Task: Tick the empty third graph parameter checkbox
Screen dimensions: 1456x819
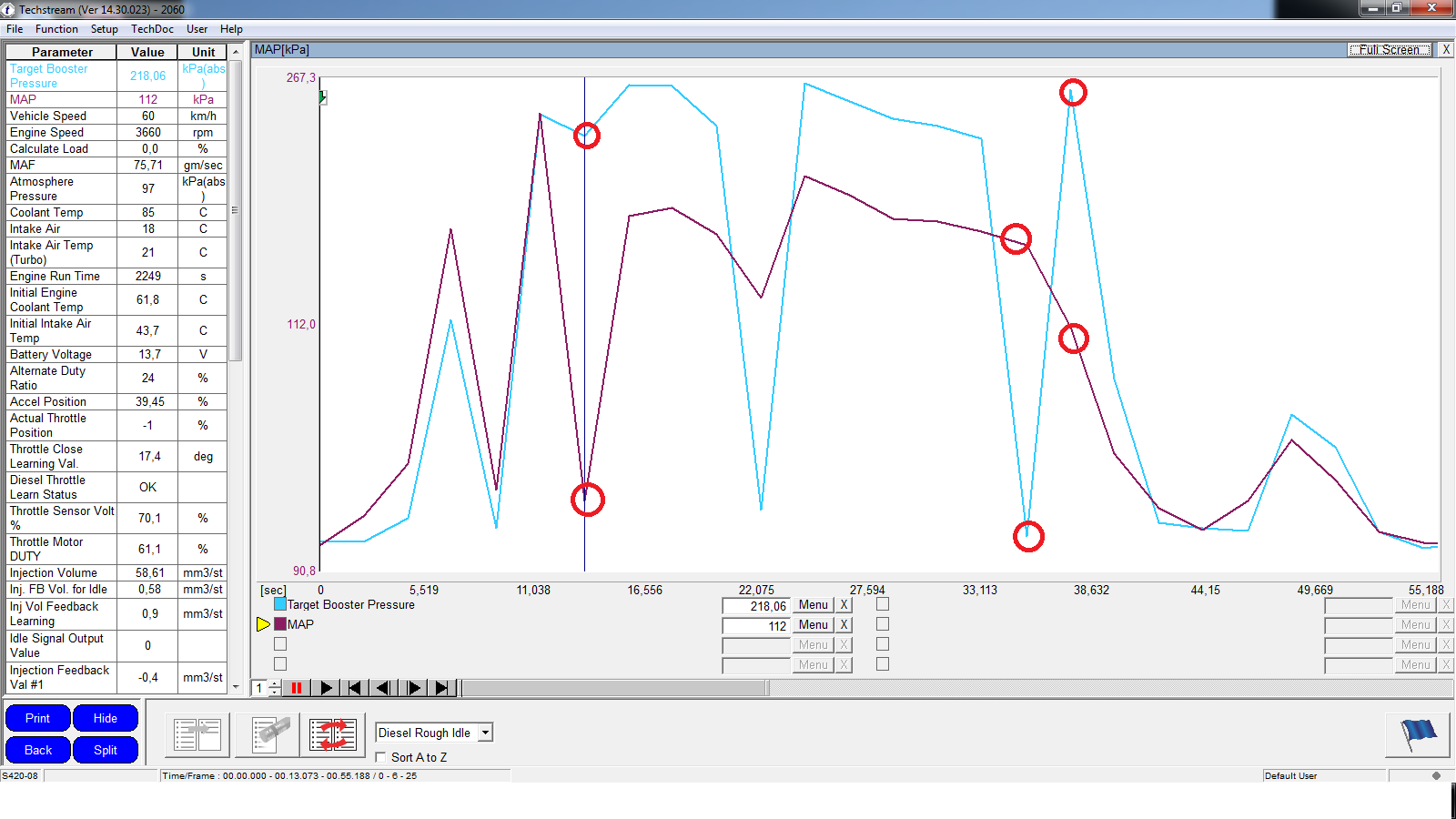Action: (x=280, y=644)
